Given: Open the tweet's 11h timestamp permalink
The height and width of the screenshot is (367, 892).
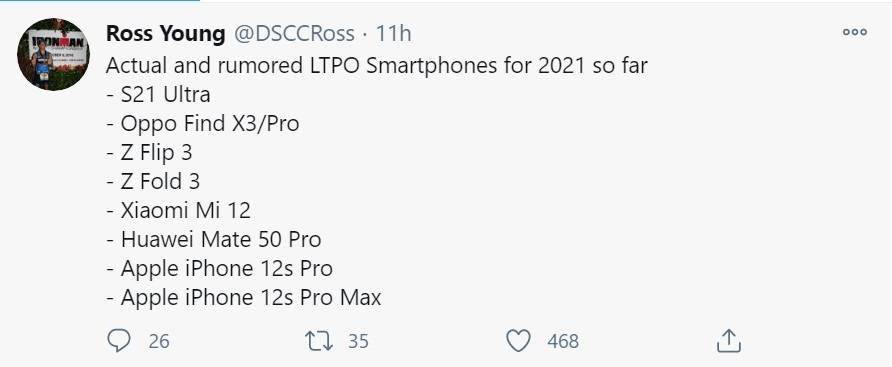Looking at the screenshot, I should point(393,34).
